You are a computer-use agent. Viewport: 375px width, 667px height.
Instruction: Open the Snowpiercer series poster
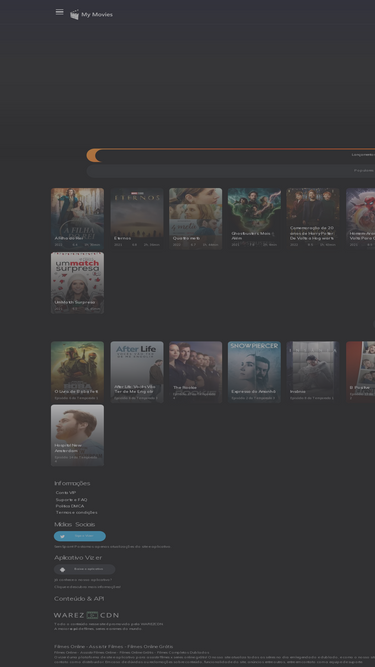click(x=254, y=372)
